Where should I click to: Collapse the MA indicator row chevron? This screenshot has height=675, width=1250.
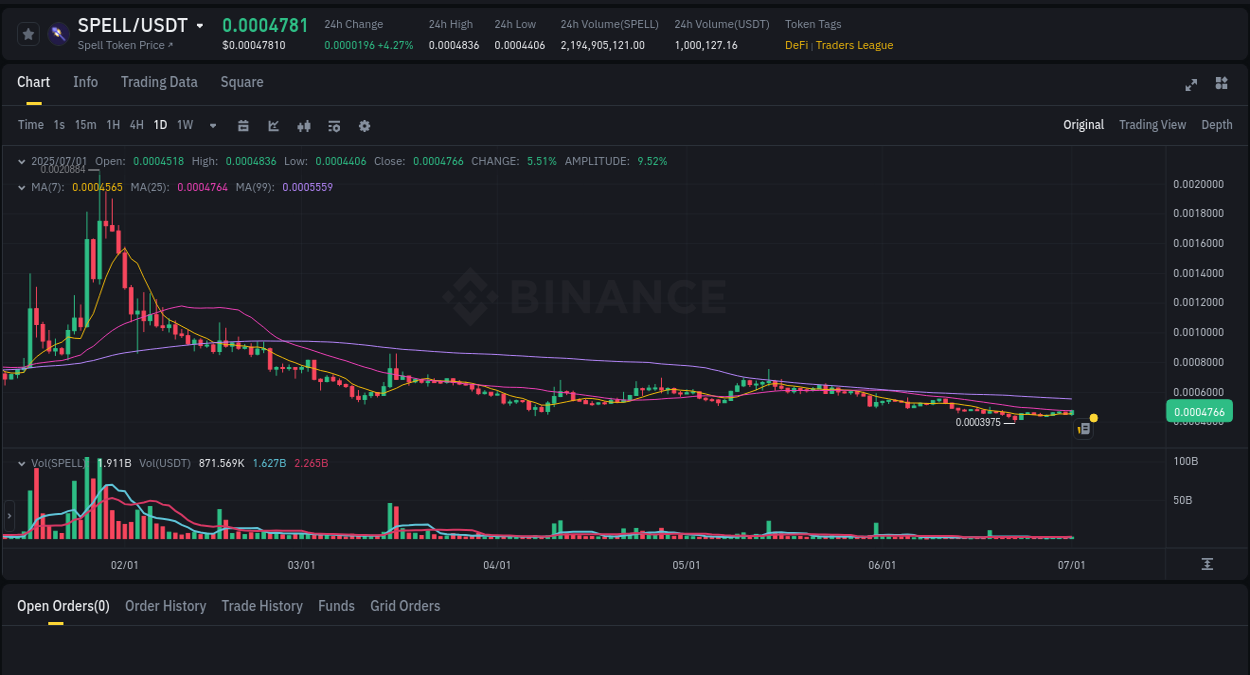[22, 187]
